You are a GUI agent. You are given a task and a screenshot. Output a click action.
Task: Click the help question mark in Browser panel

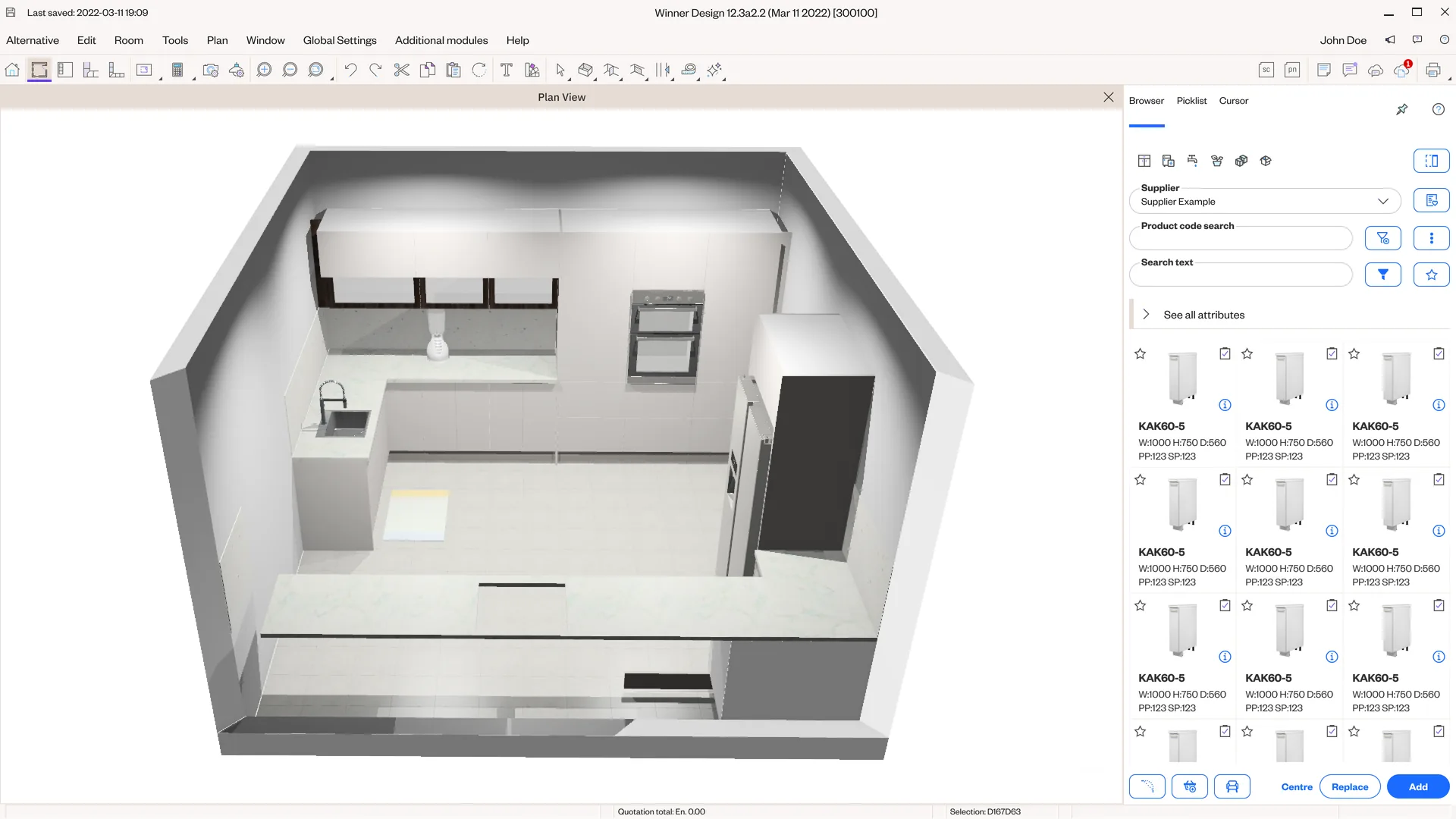click(1439, 109)
